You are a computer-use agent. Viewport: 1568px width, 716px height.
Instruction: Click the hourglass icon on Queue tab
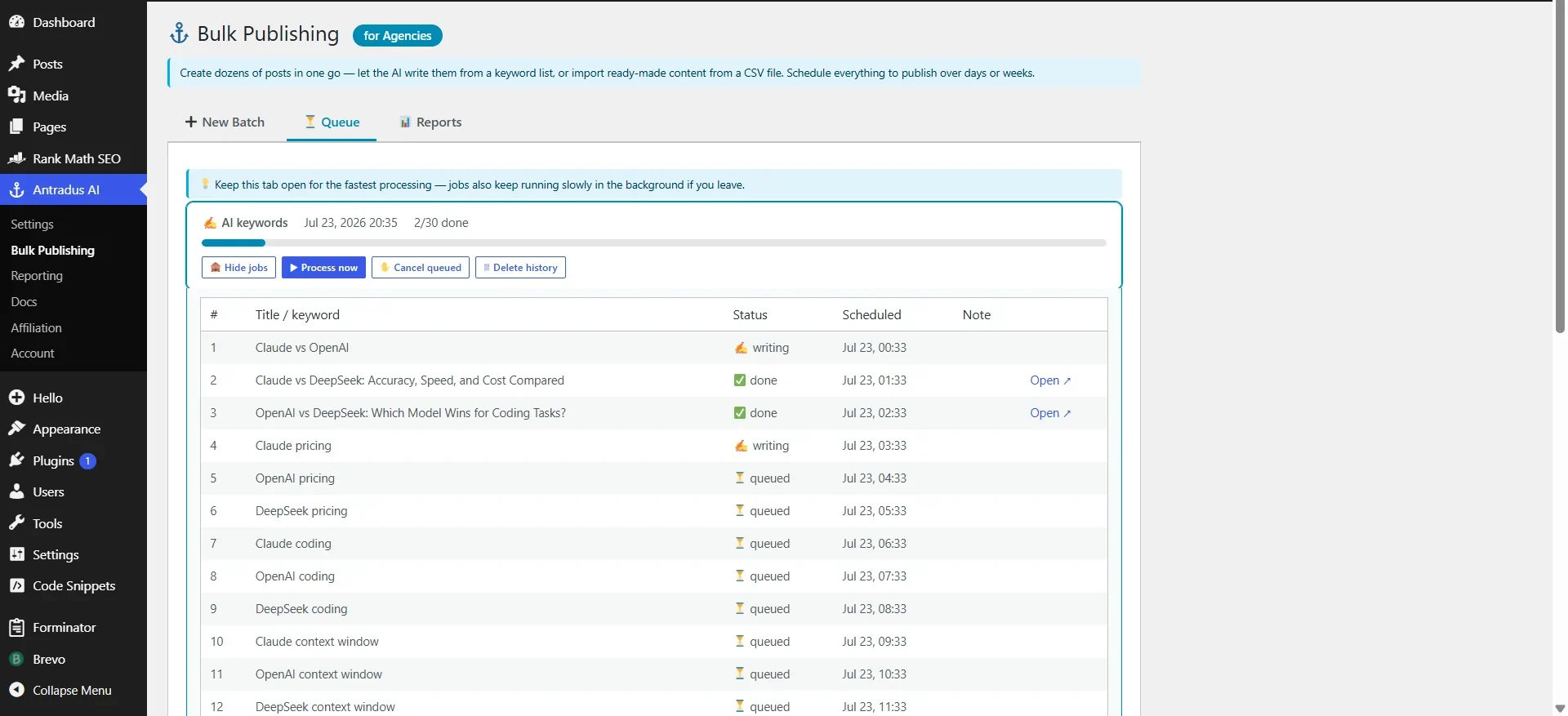click(310, 122)
